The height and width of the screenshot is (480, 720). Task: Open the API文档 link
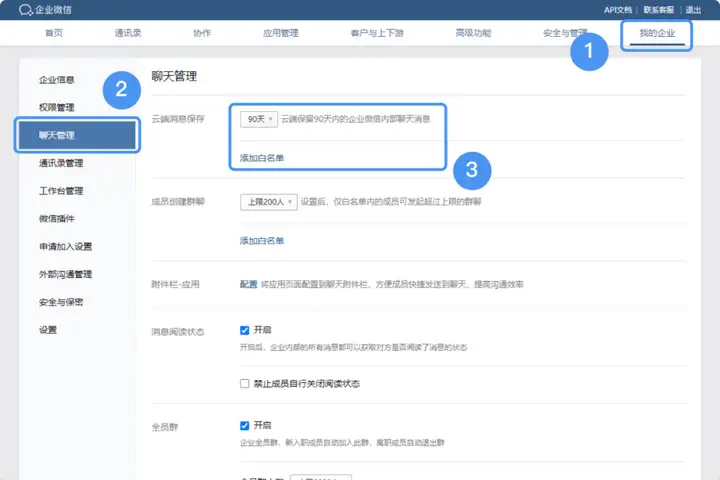(618, 10)
